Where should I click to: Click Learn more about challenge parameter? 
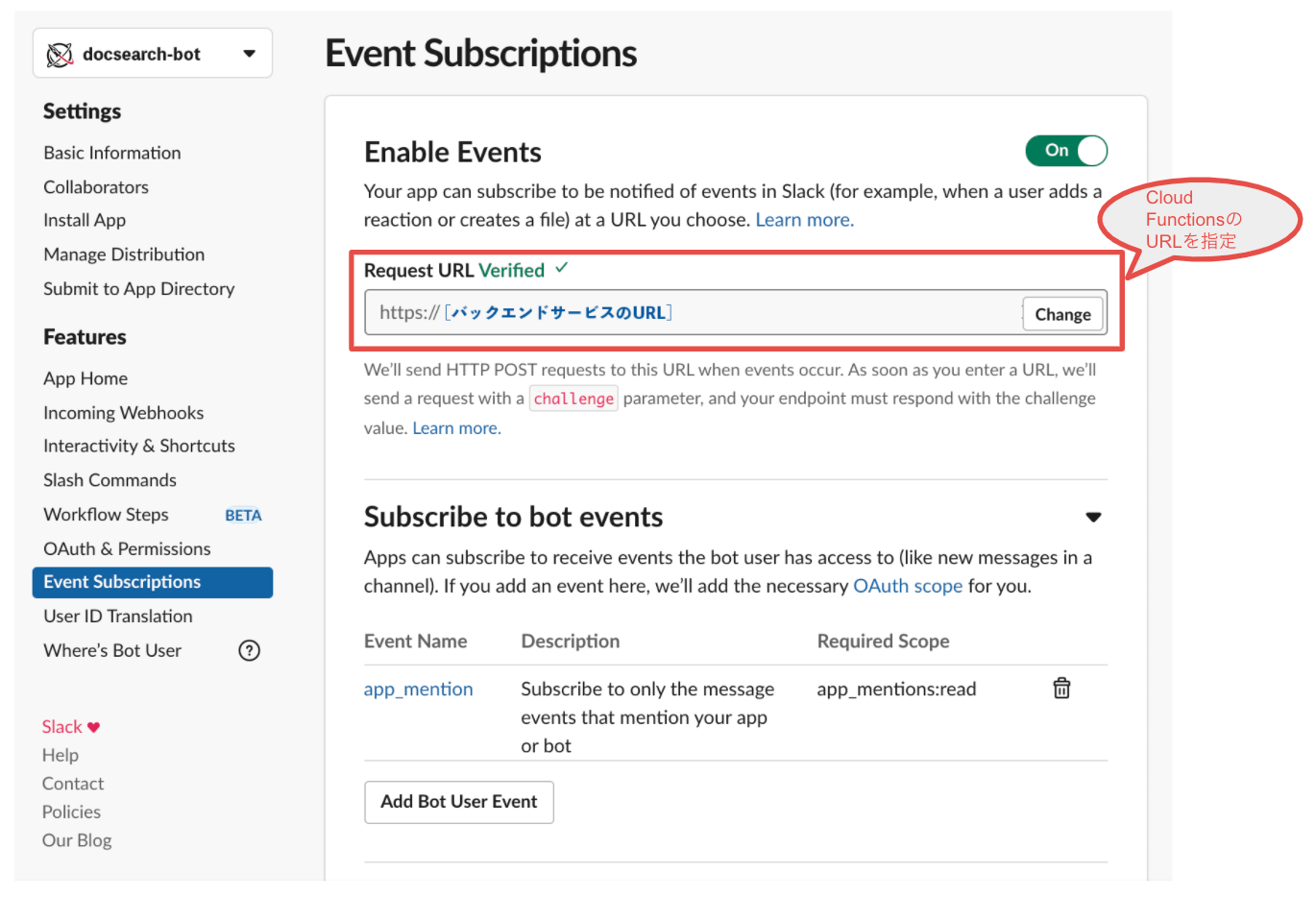(x=456, y=428)
